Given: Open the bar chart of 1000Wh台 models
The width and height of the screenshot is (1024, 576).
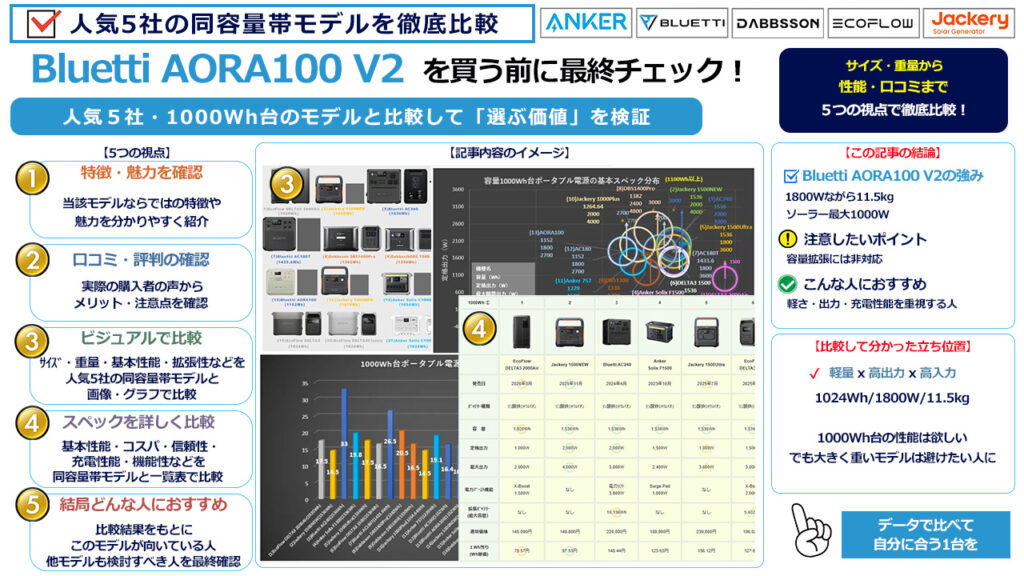Looking at the screenshot, I should pyautogui.click(x=359, y=457).
